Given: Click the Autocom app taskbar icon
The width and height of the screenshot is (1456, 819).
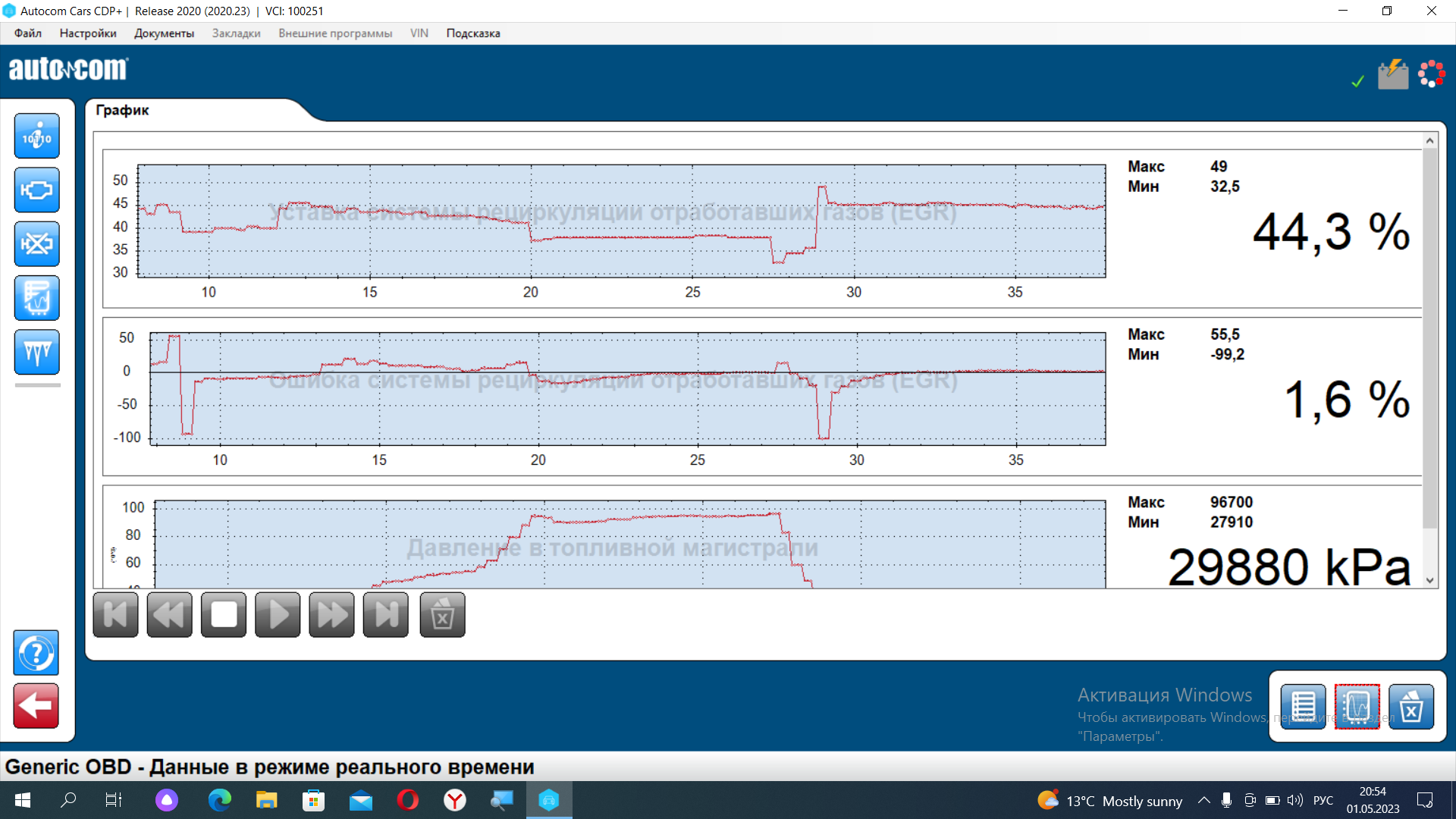Looking at the screenshot, I should 549,800.
